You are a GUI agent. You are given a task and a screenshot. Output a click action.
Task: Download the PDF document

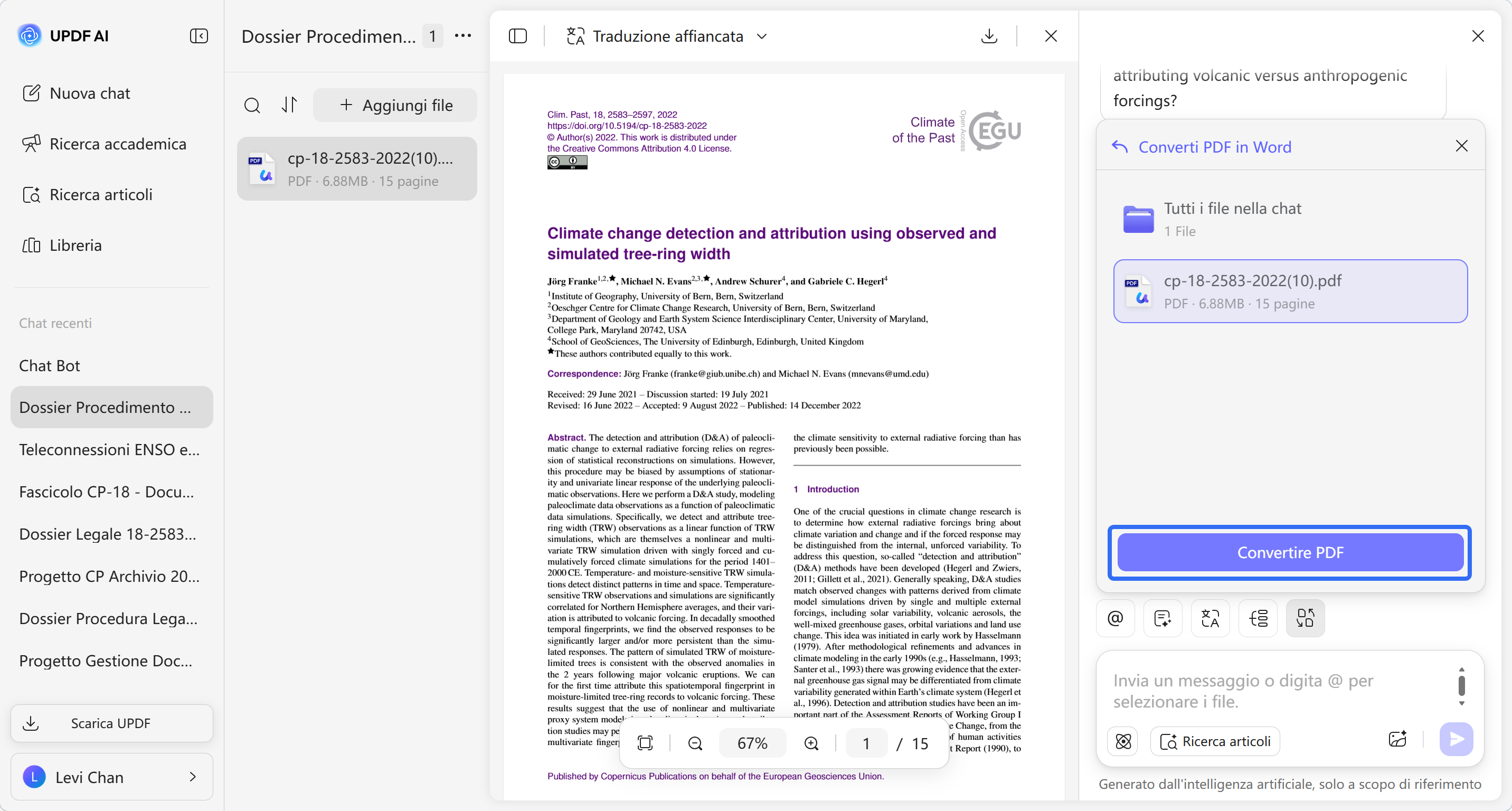[x=989, y=36]
